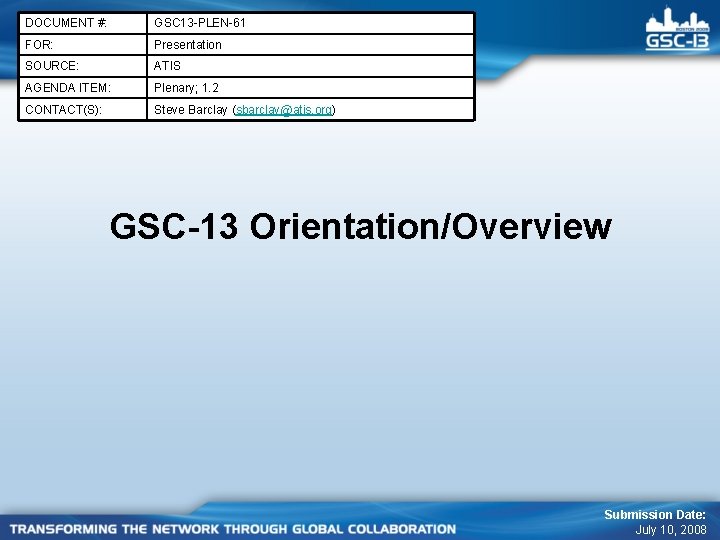This screenshot has width=720, height=540.
Task: Open the sbarclay@atis.org email link
Action: (284, 110)
